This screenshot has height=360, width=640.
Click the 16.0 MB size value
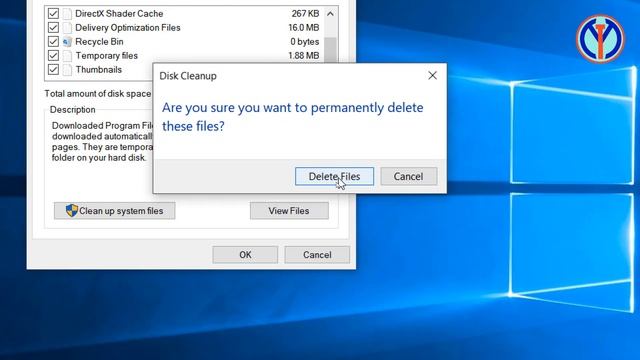point(304,27)
